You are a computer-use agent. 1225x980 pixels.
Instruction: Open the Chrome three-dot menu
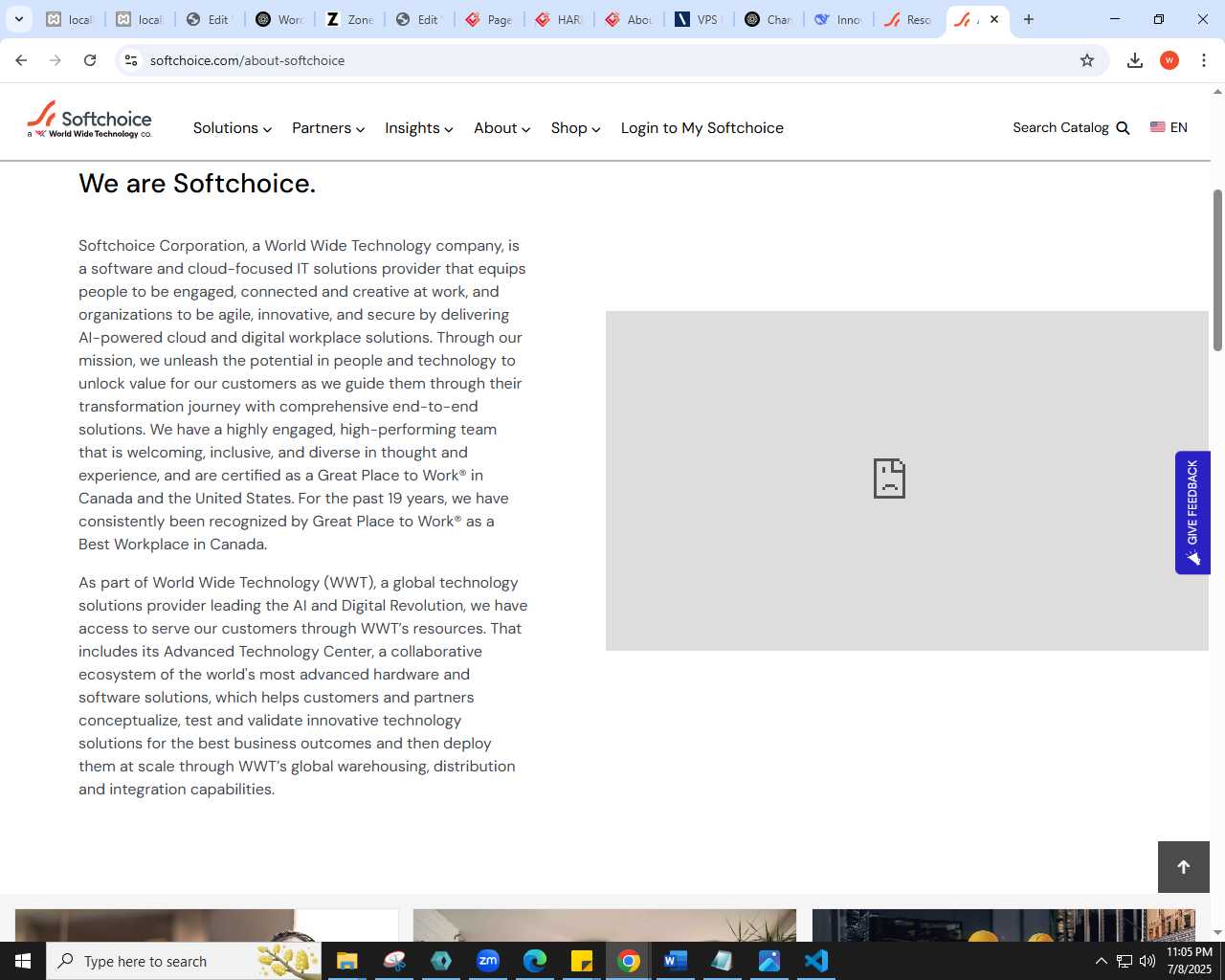[x=1204, y=60]
